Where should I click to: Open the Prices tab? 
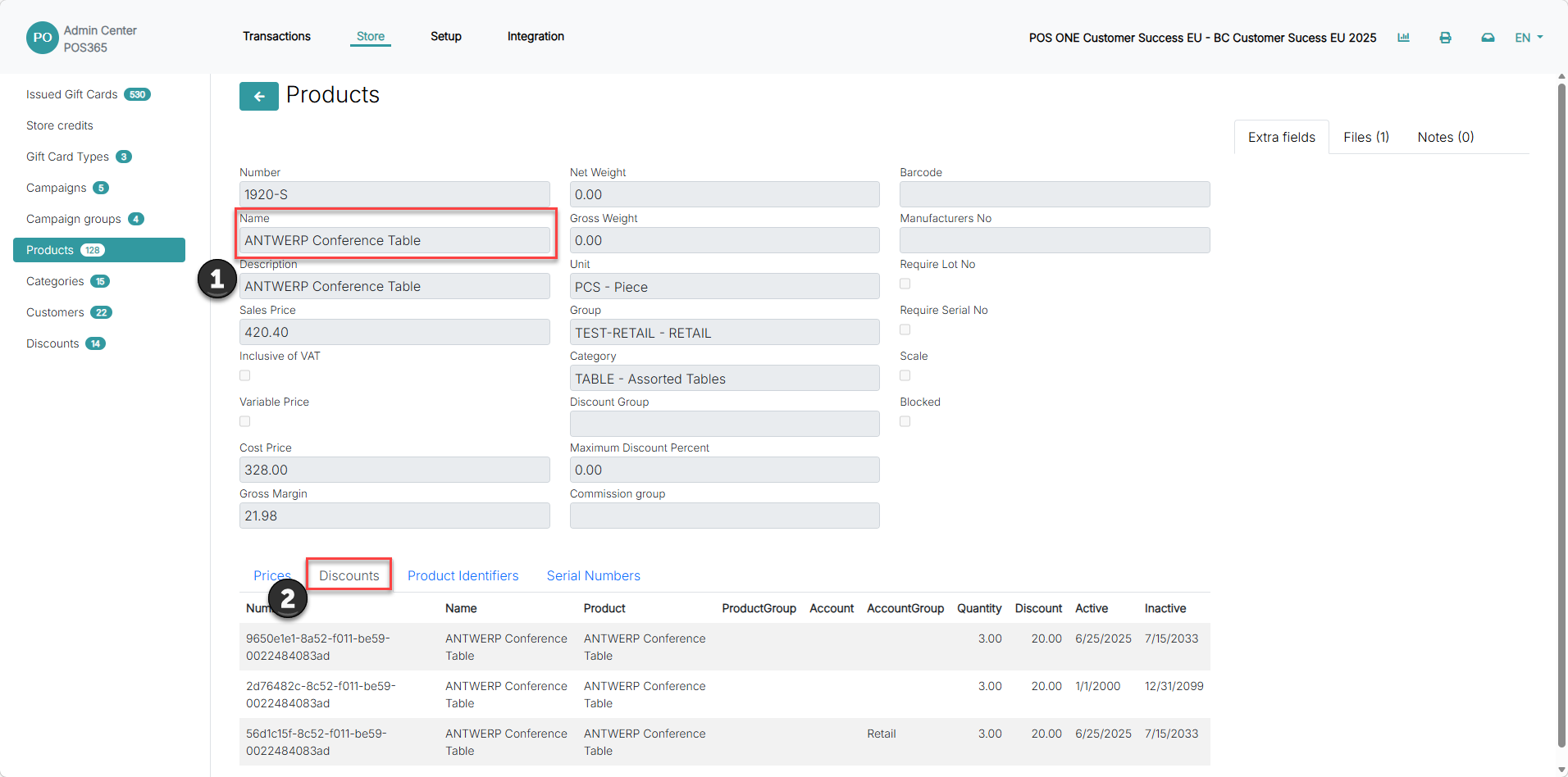click(271, 575)
